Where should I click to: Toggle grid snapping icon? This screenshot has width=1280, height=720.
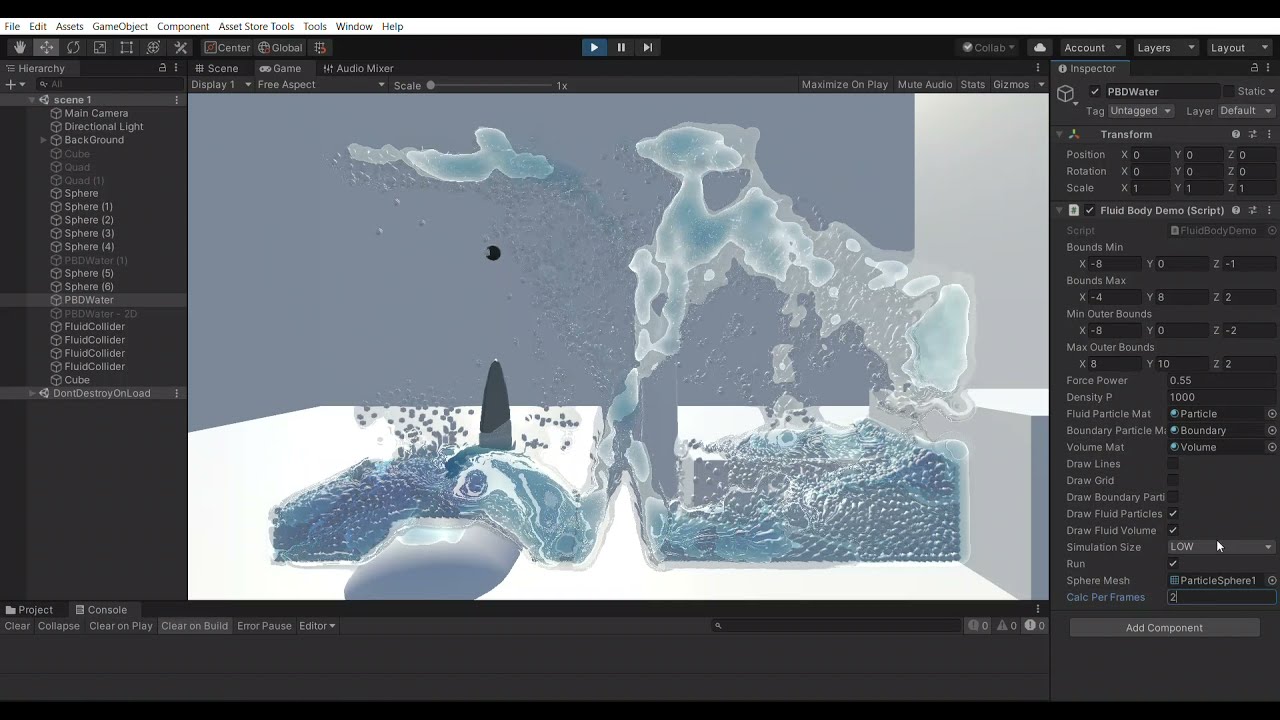320,47
